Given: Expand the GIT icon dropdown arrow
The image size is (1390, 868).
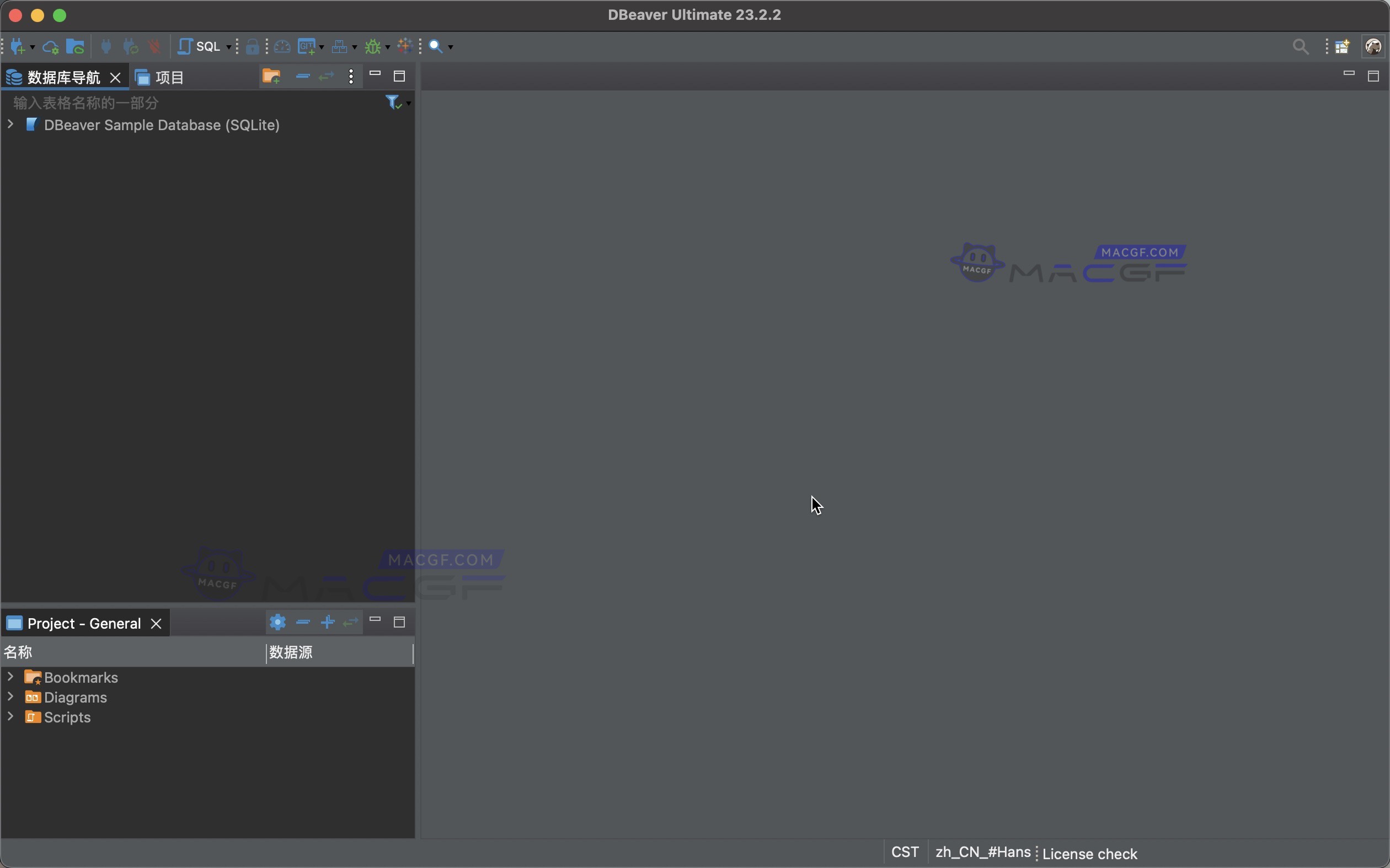Looking at the screenshot, I should coord(322,47).
